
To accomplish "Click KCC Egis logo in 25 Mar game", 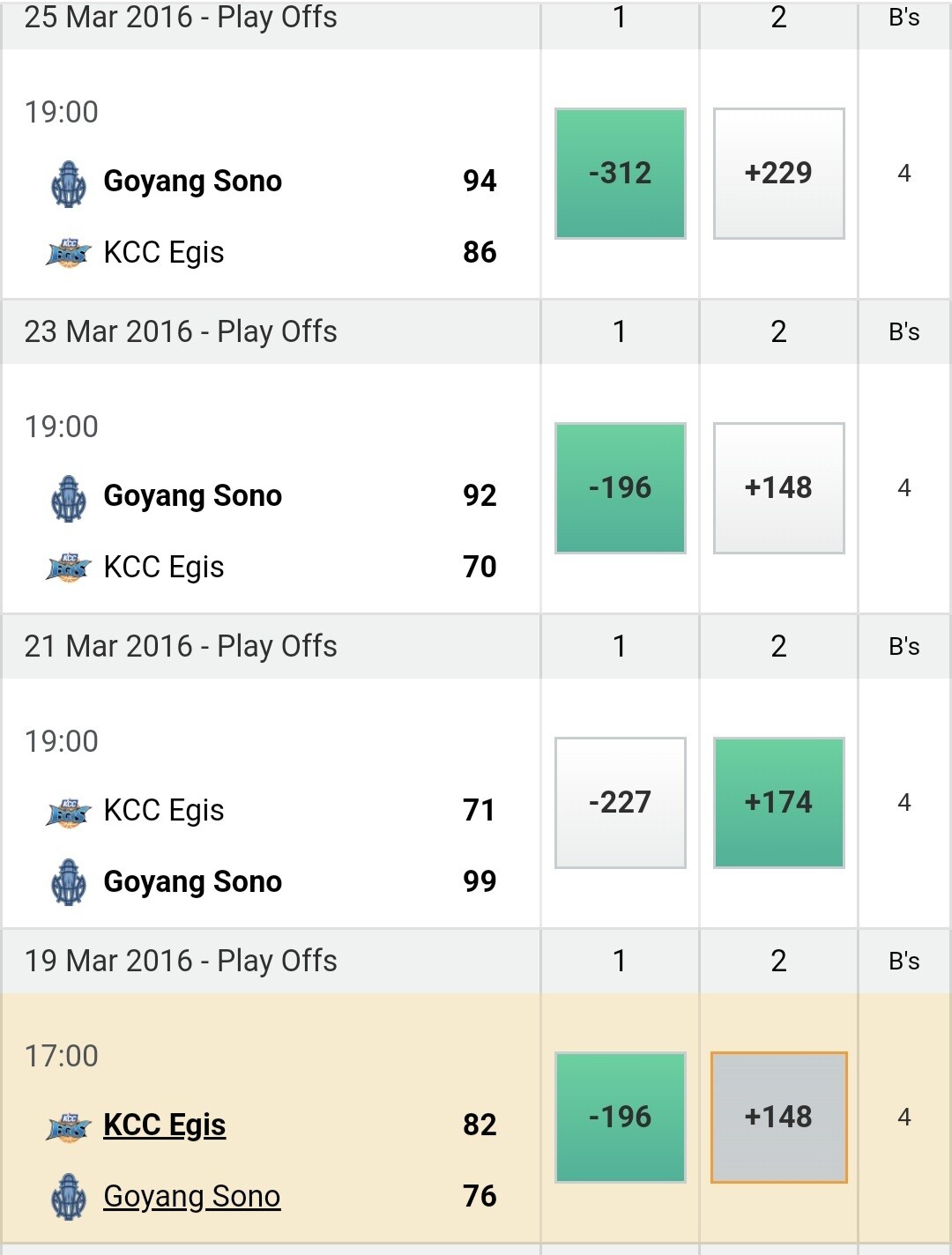I will [x=69, y=253].
